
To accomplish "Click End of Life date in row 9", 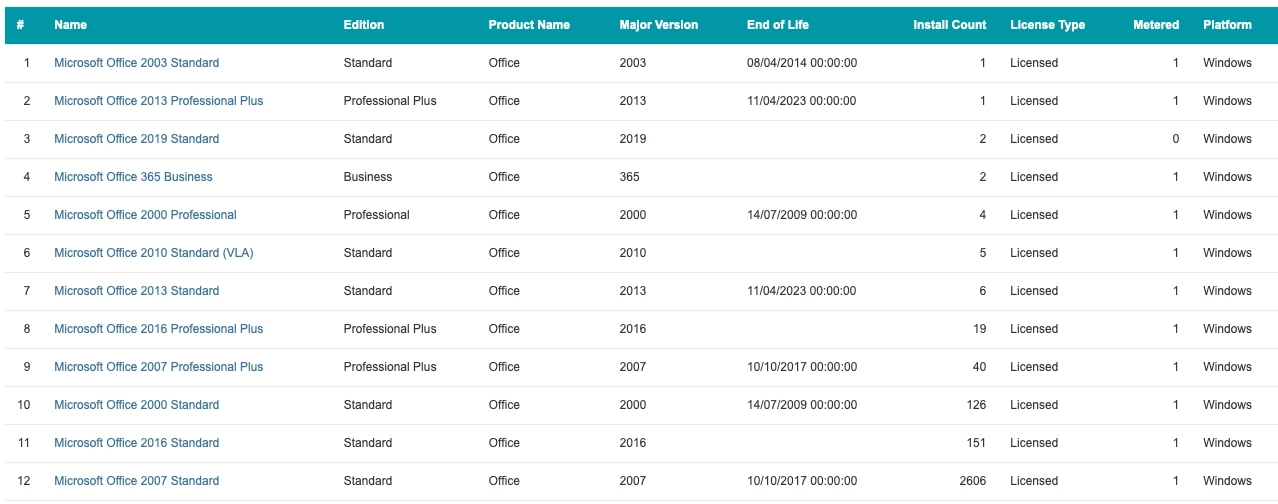I will [x=802, y=367].
